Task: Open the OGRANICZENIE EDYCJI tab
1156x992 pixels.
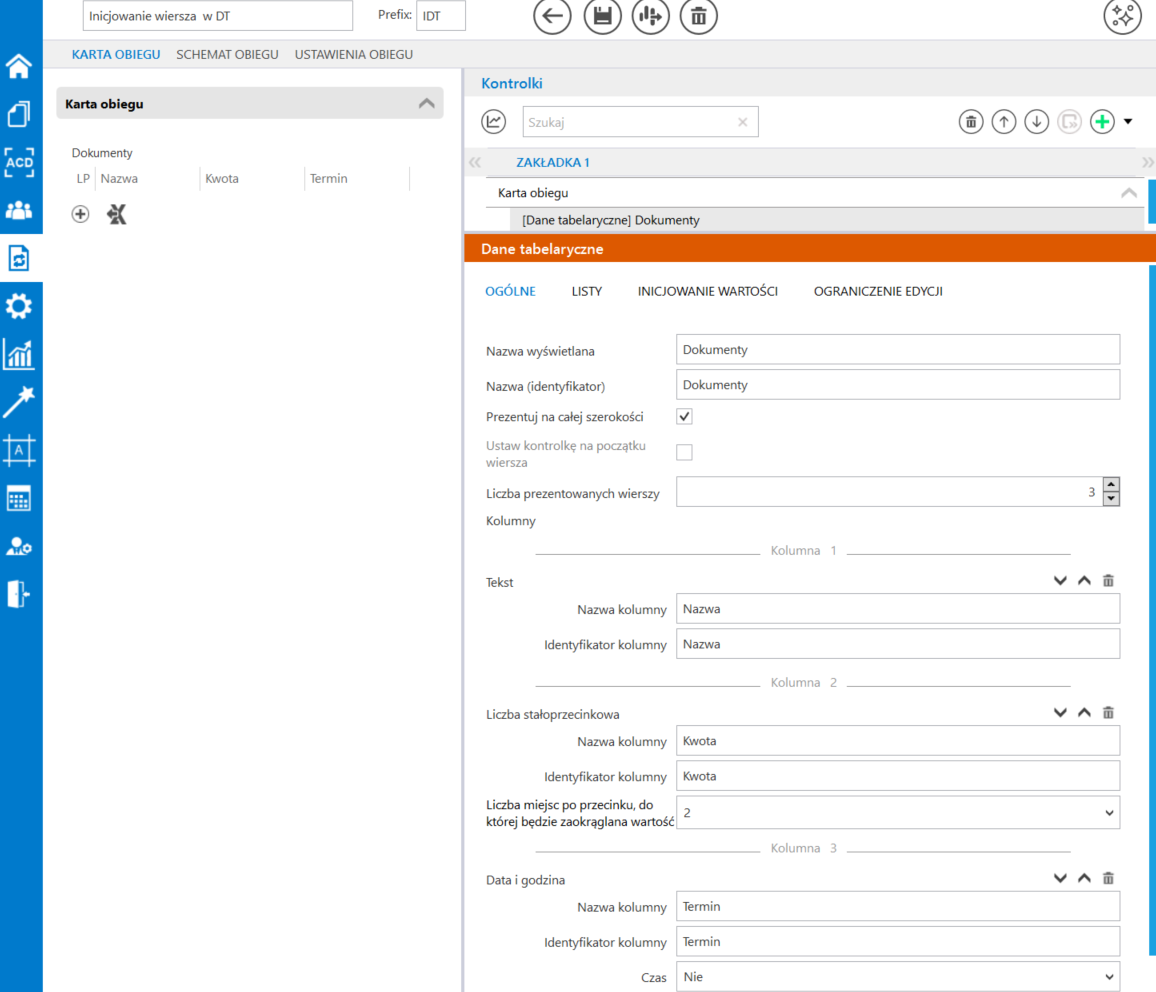Action: pos(878,291)
